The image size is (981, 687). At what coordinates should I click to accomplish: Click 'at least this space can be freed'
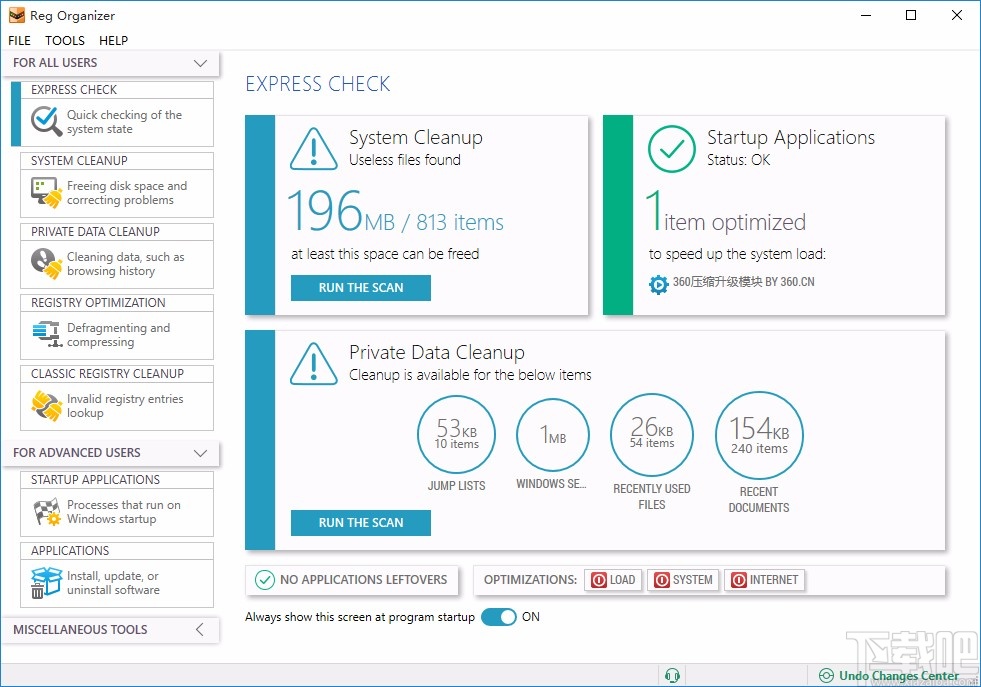click(385, 254)
